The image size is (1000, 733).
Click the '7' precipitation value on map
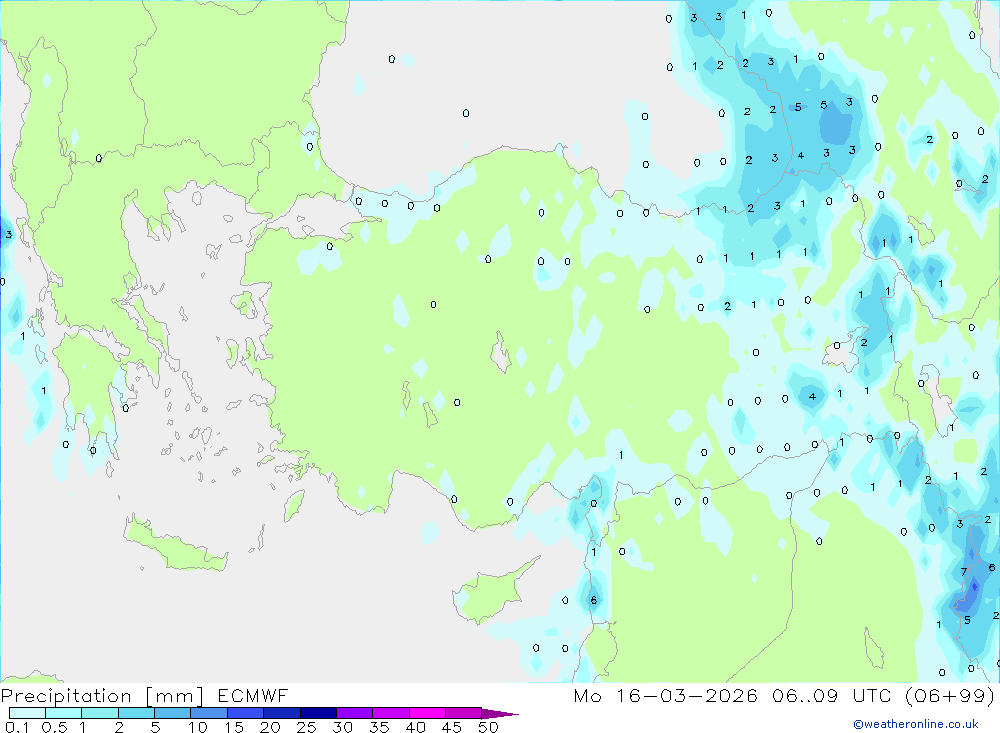[x=964, y=572]
